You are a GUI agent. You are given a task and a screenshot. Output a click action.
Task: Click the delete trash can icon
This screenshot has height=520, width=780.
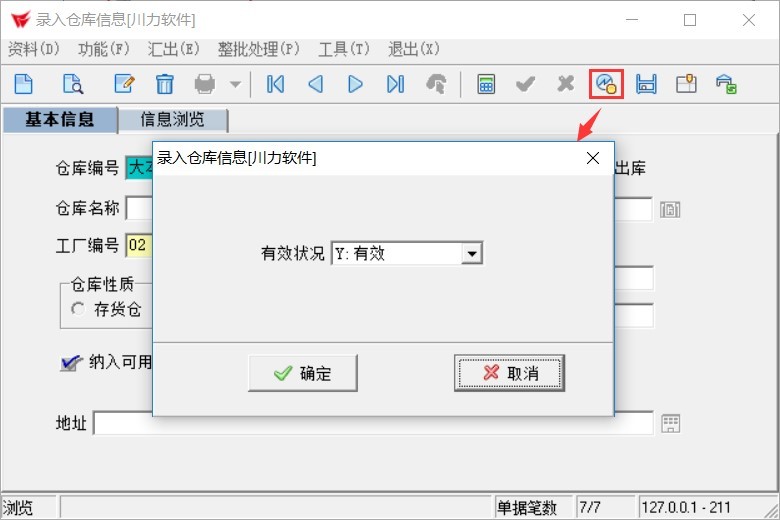[x=164, y=84]
